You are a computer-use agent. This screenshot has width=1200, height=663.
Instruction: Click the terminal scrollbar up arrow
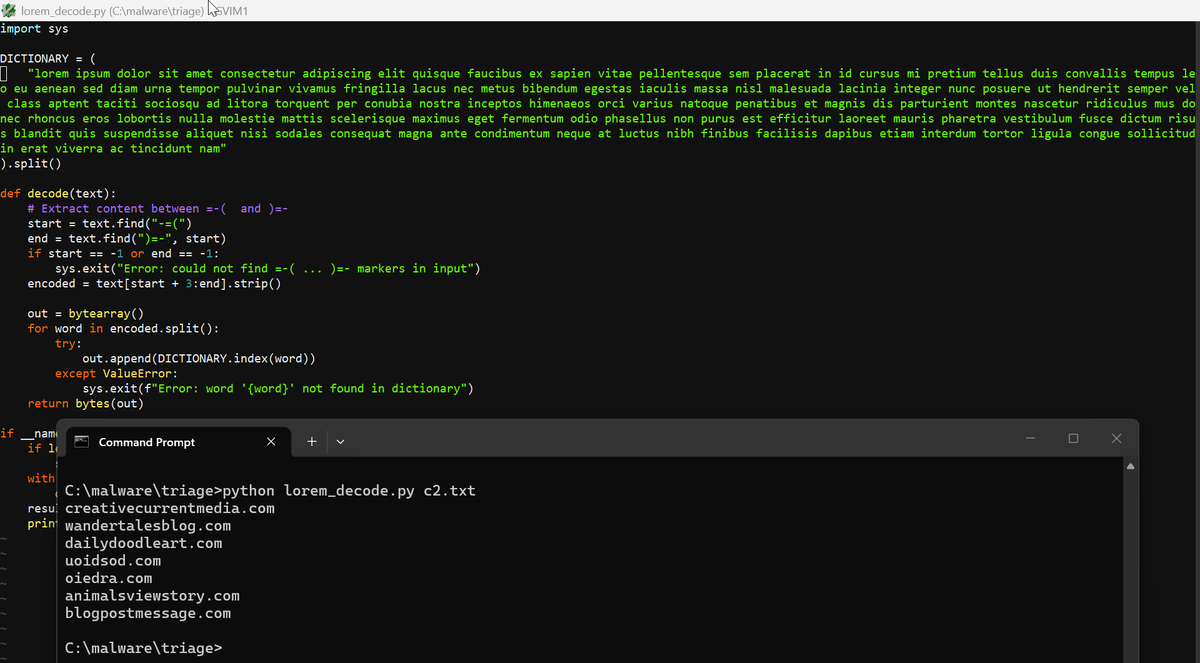(1132, 466)
